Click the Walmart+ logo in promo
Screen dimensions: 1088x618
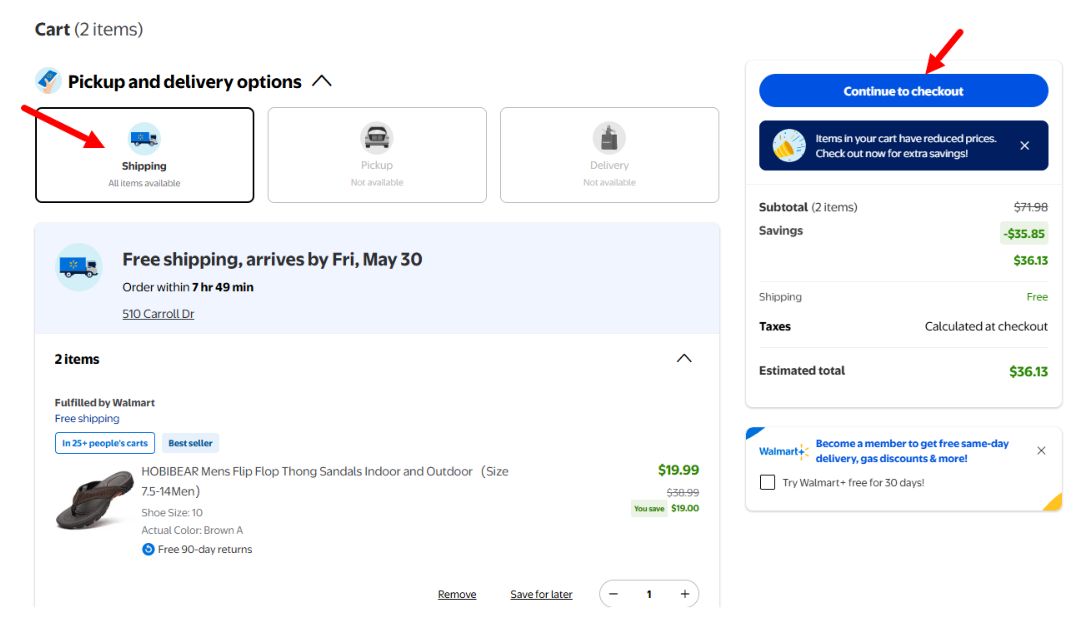(x=783, y=451)
